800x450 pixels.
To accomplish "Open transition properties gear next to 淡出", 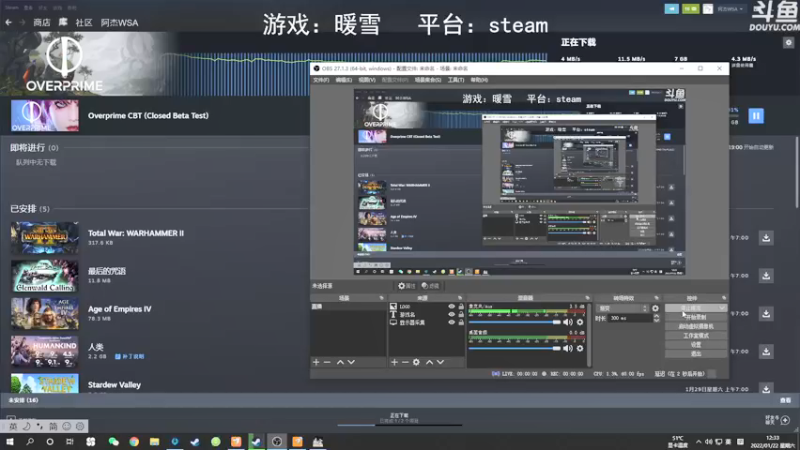I will (x=656, y=309).
